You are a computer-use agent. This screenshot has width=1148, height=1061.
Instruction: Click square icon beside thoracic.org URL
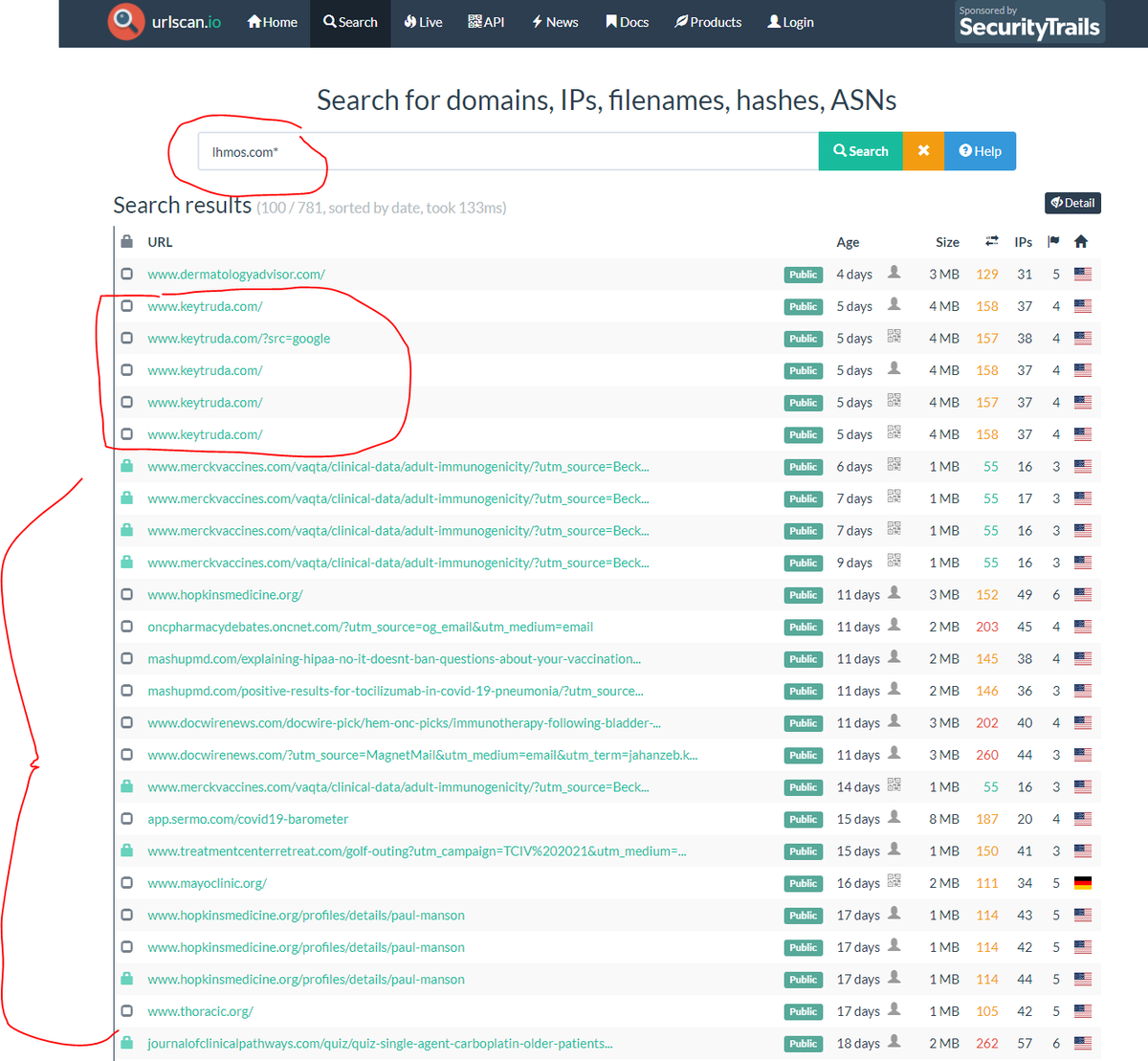(126, 1011)
